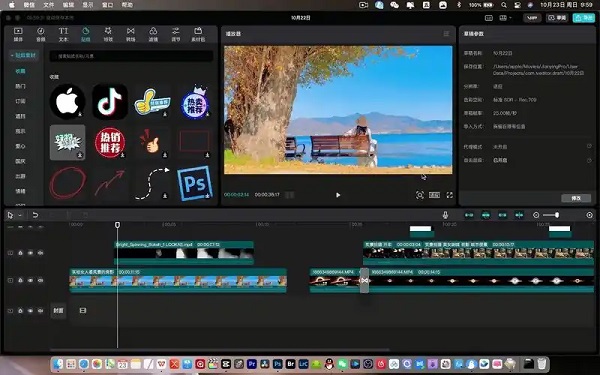This screenshot has height=375, width=600.
Task: Select the 热门 category in sticker sidebar
Action: coord(20,86)
